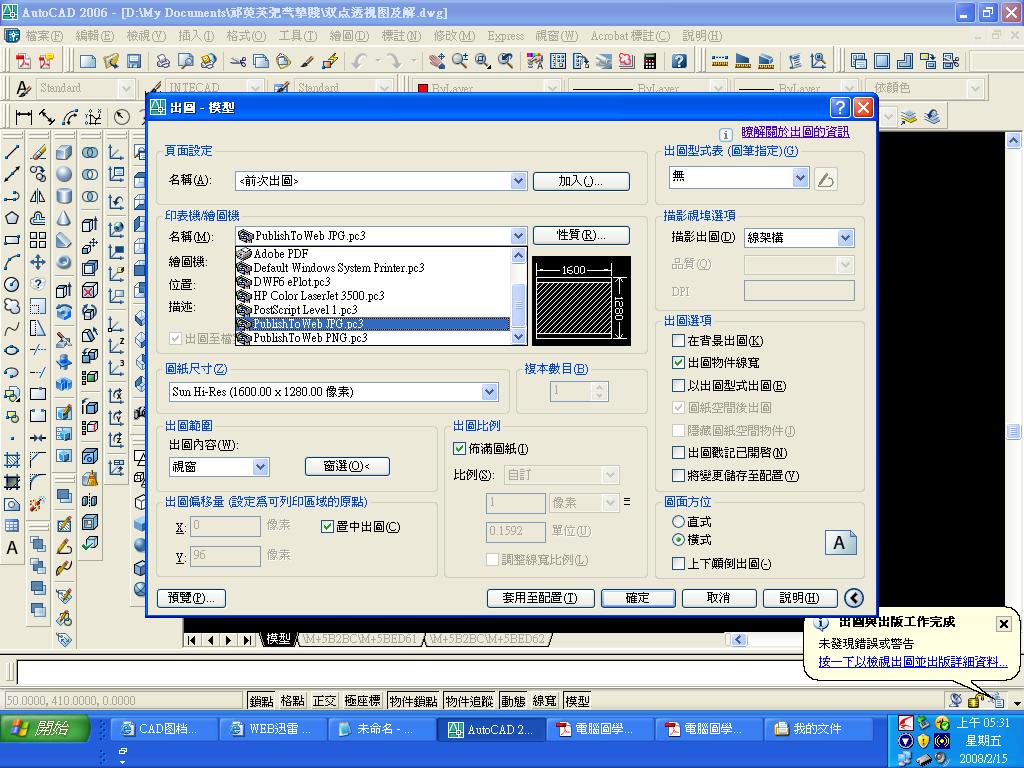This screenshot has width=1024, height=768.
Task: Click the printer list scrollbar down arrow
Action: 519,338
